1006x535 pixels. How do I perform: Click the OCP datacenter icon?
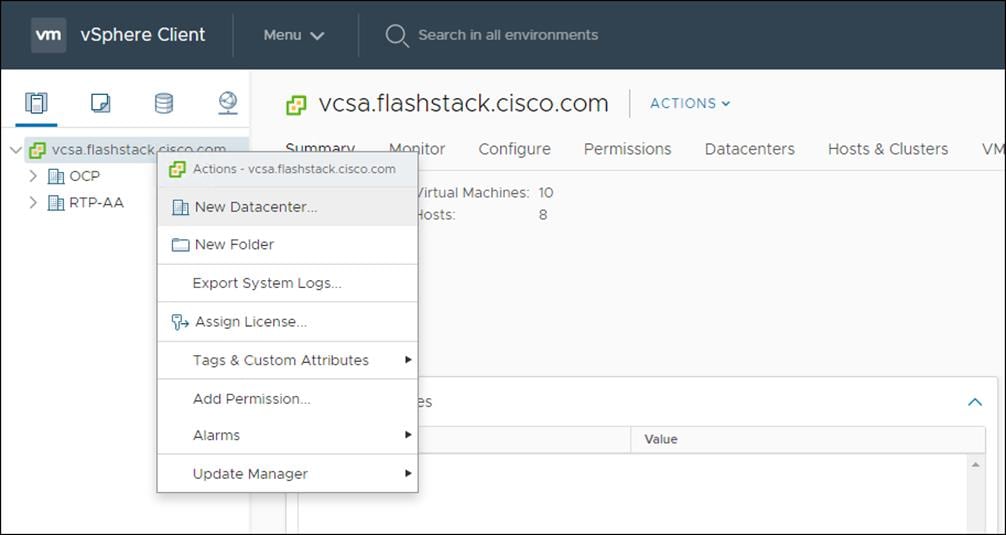56,176
